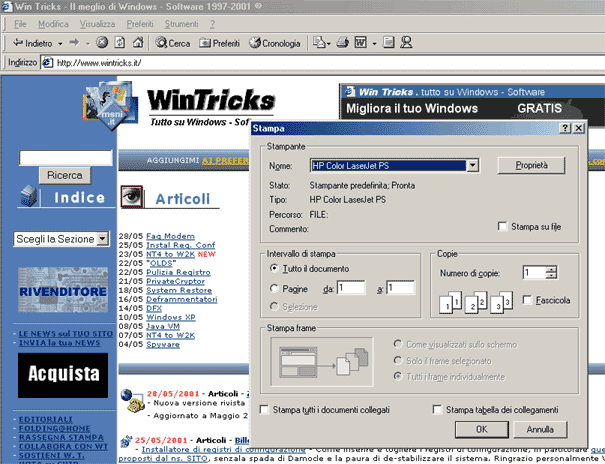
Task: Select the Tutto il documento radio button
Action: pos(274,268)
